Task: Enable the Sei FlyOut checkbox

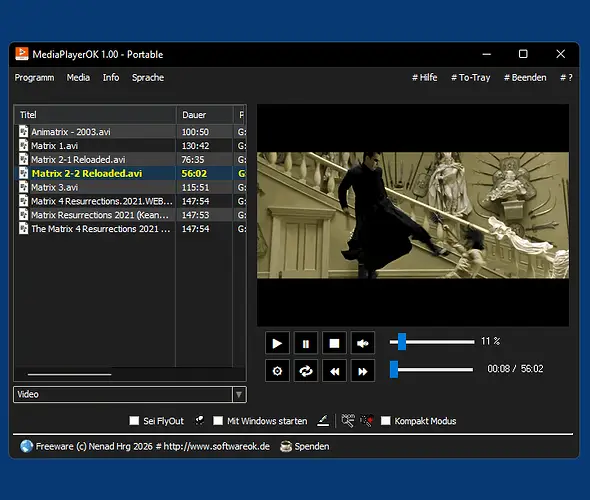Action: pos(134,421)
